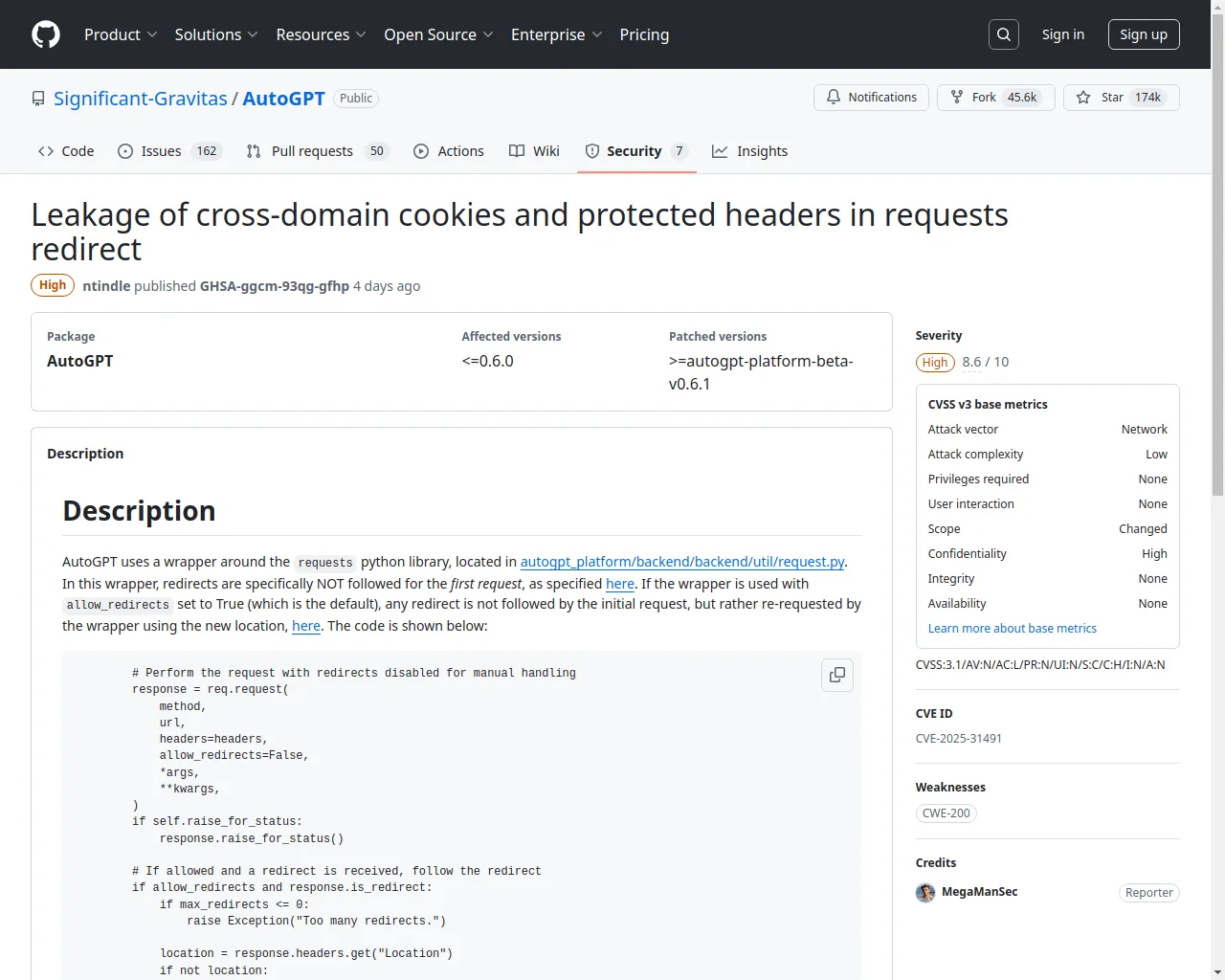Click the star icon in Star button
The image size is (1225, 980).
(x=1083, y=98)
